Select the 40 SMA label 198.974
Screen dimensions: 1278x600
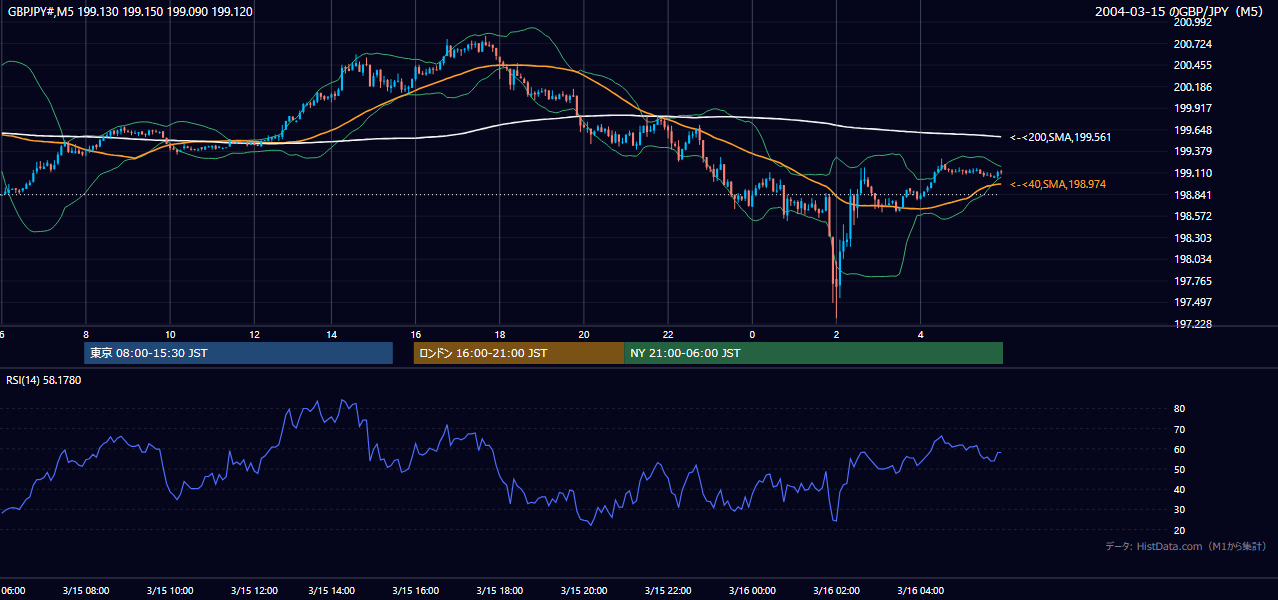click(x=1057, y=184)
